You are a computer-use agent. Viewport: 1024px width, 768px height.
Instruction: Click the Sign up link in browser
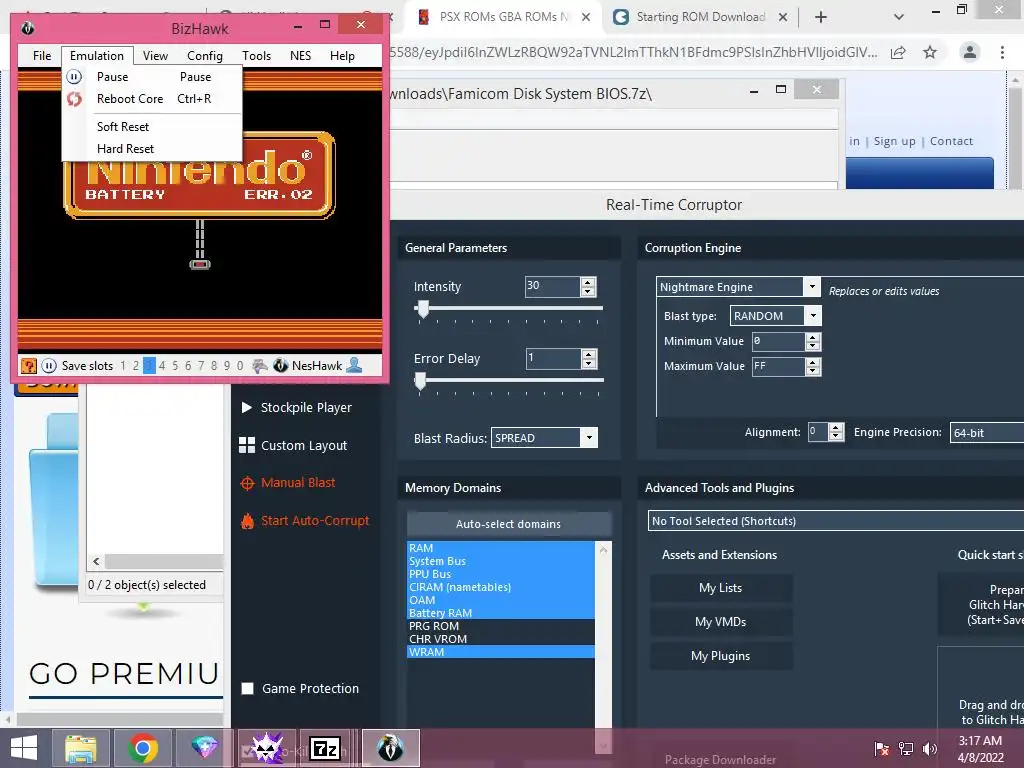(894, 141)
